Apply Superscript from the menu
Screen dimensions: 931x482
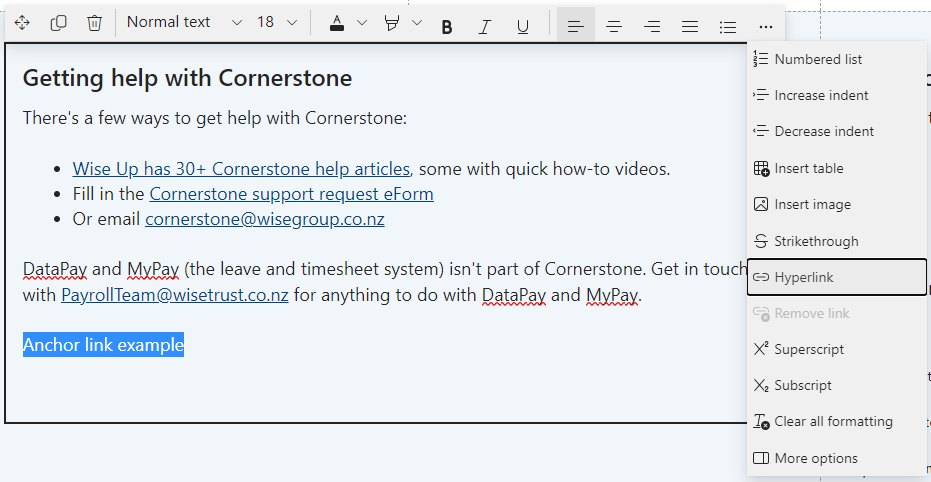tap(837, 349)
